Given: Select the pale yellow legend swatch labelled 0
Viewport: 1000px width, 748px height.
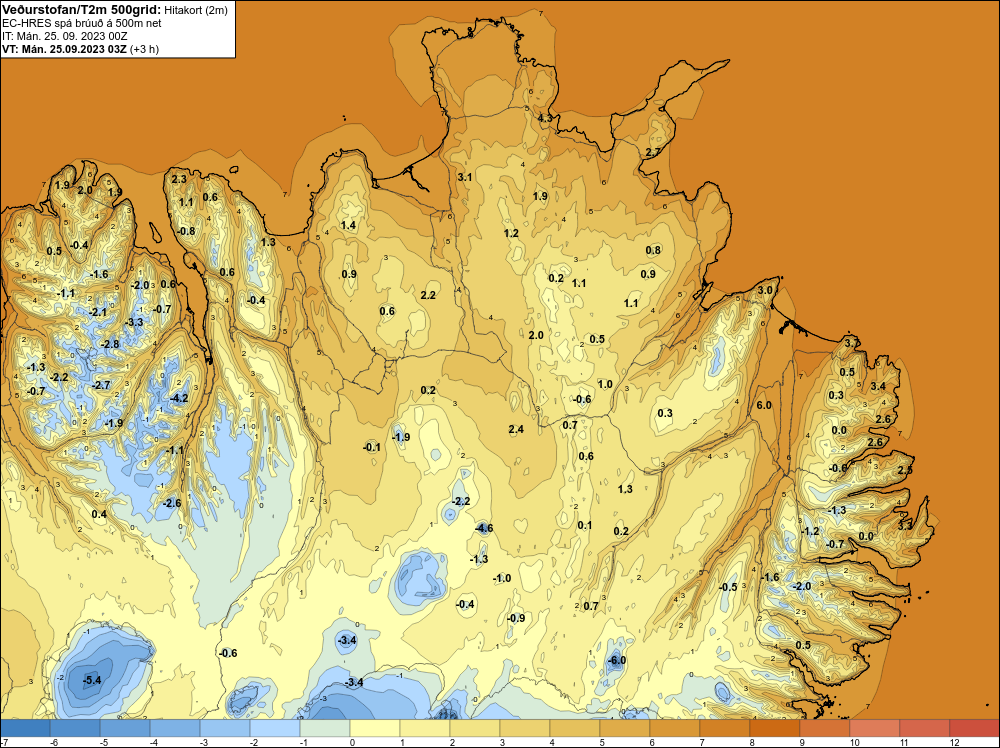Looking at the screenshot, I should (375, 728).
